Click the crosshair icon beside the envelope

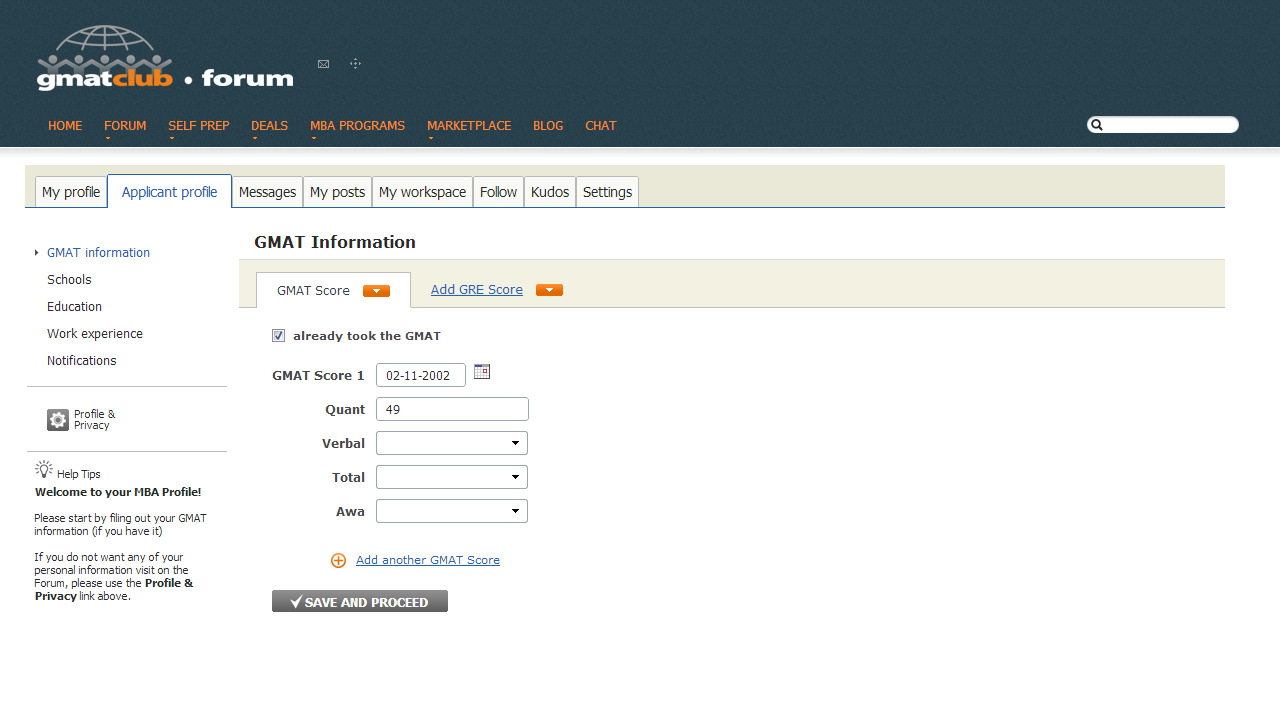355,64
